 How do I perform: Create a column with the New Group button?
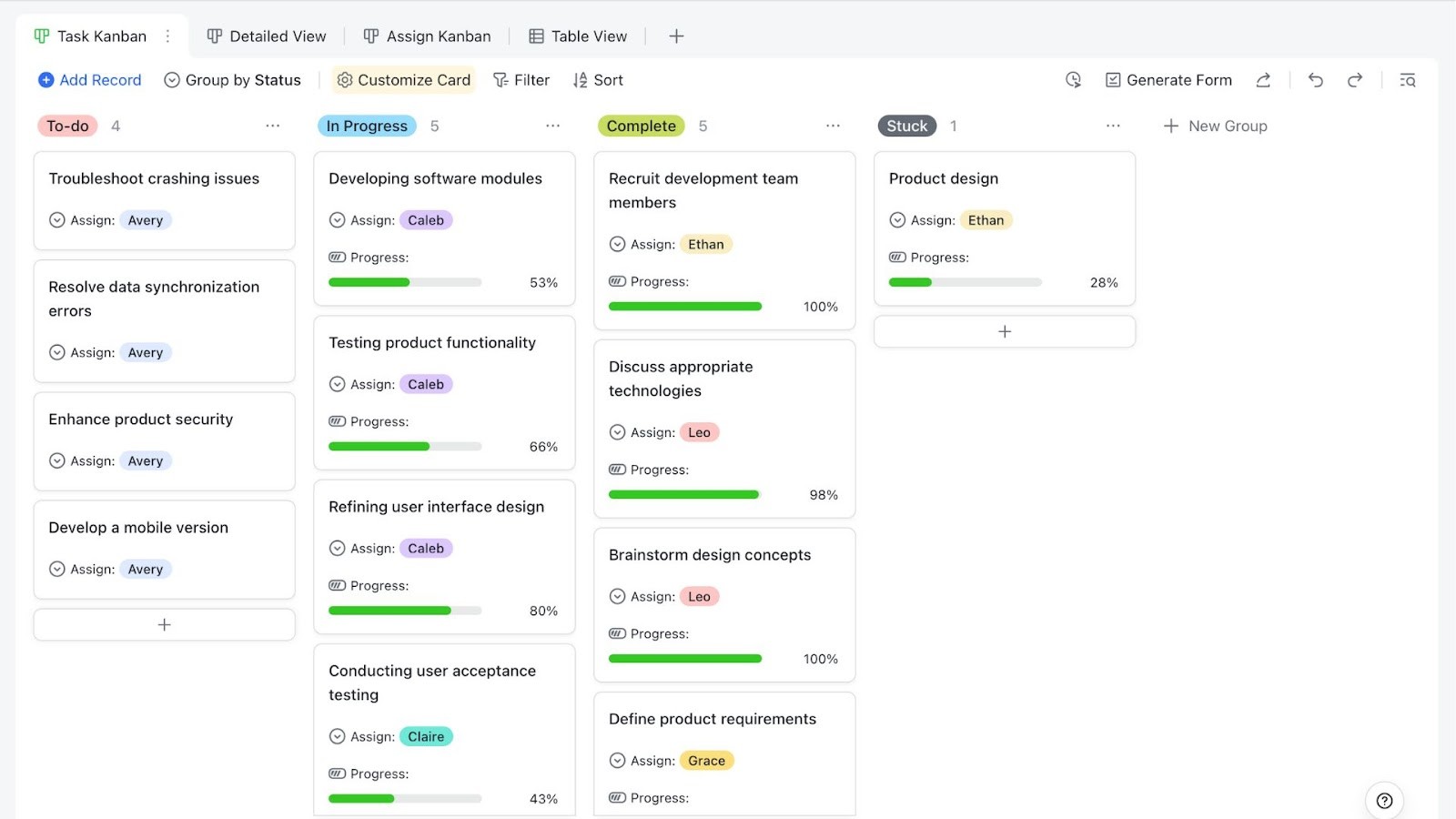click(1215, 126)
